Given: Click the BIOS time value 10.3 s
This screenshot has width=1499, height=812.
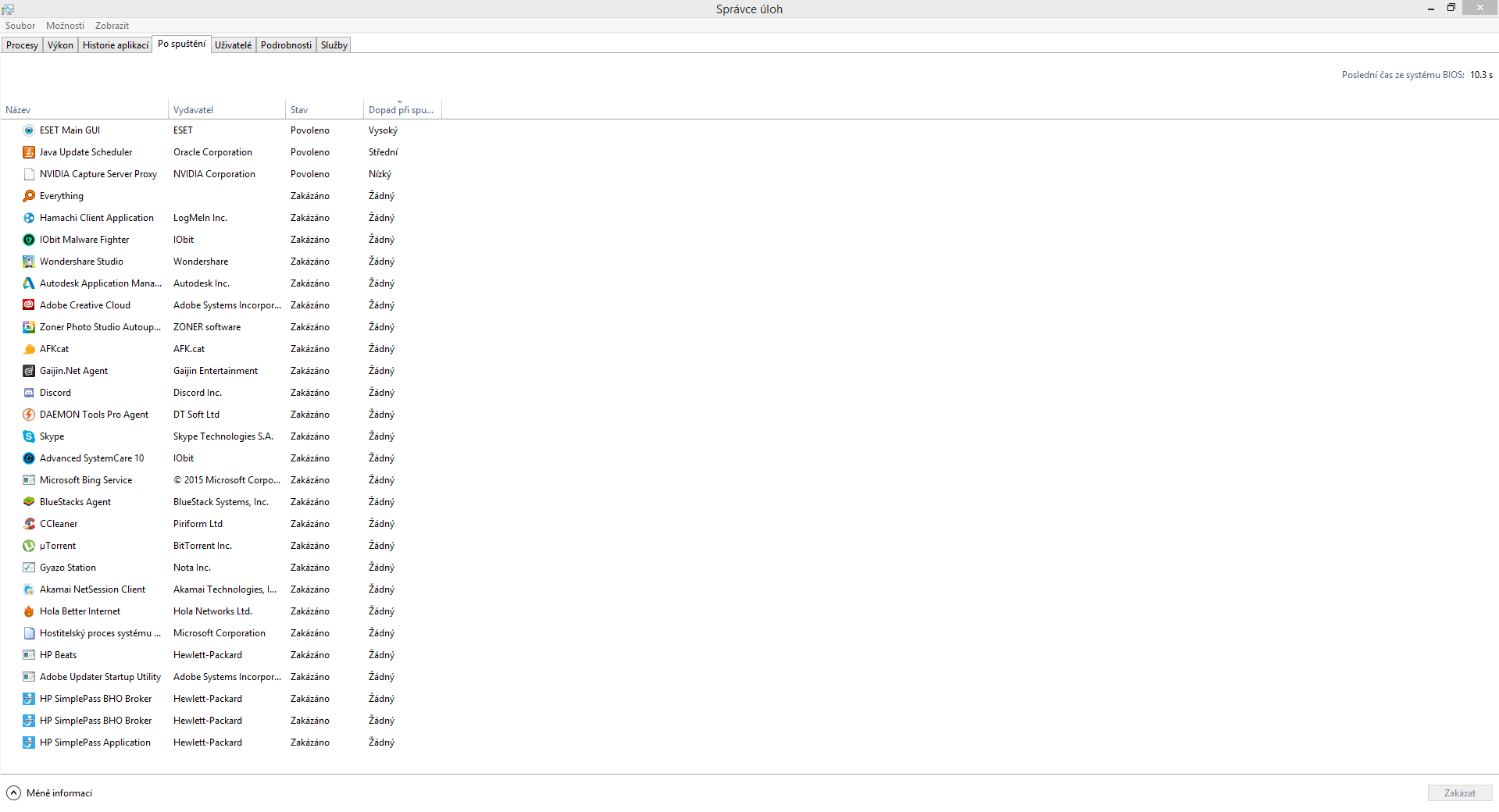Looking at the screenshot, I should [x=1481, y=75].
